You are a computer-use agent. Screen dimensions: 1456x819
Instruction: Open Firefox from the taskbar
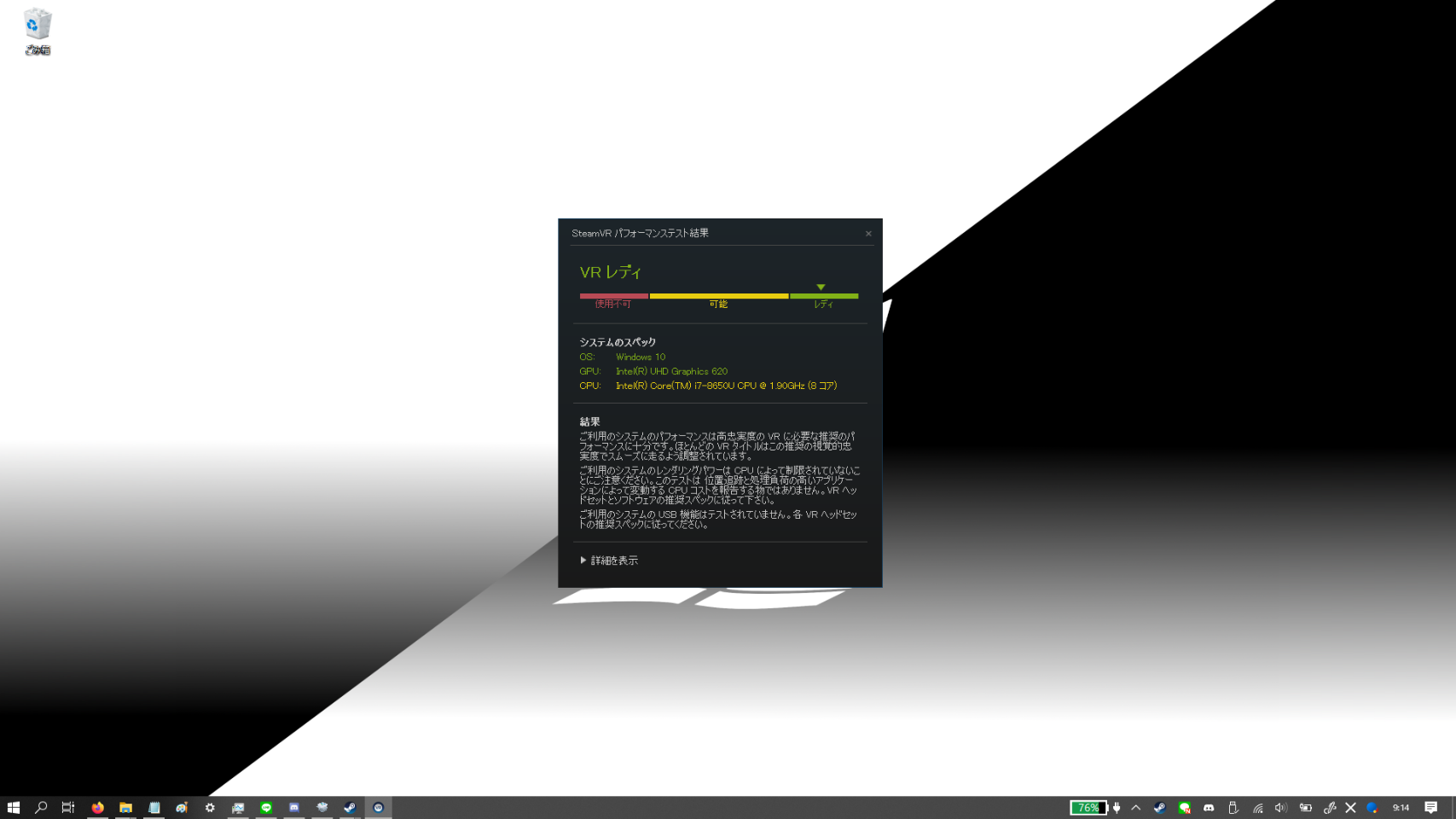[x=98, y=807]
